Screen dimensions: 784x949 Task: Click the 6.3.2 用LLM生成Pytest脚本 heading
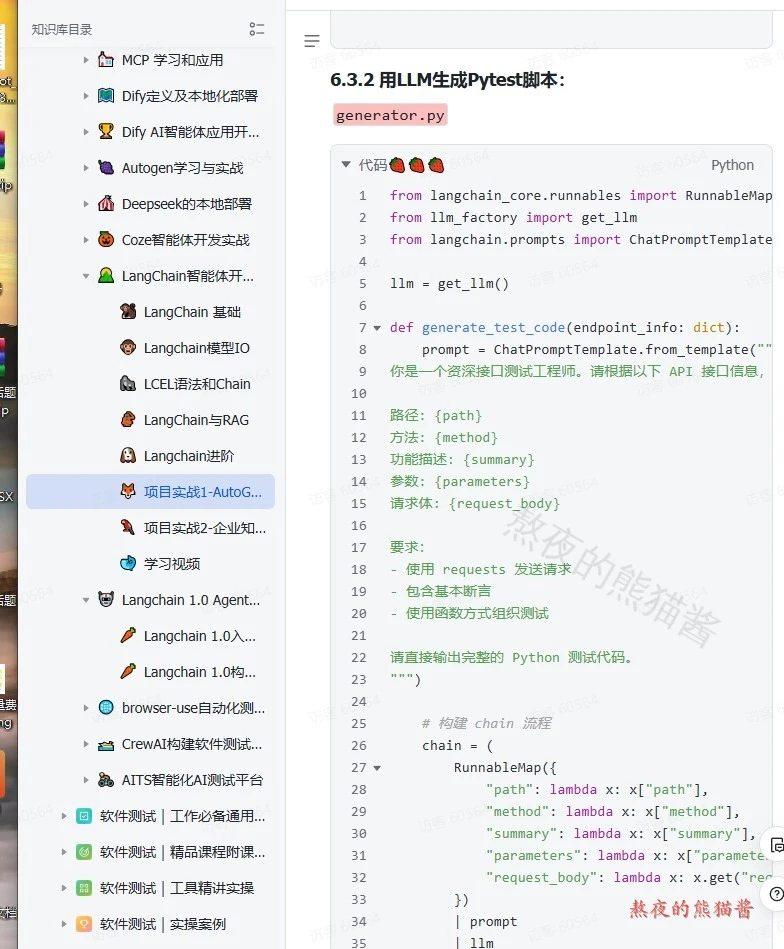pos(447,80)
